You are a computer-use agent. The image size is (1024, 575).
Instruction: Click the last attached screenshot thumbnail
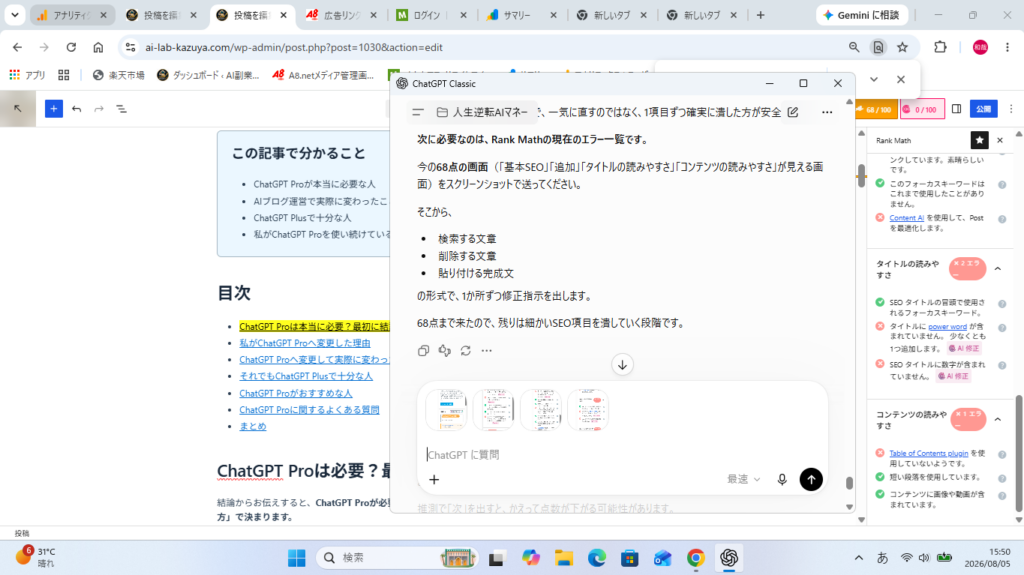pyautogui.click(x=588, y=410)
